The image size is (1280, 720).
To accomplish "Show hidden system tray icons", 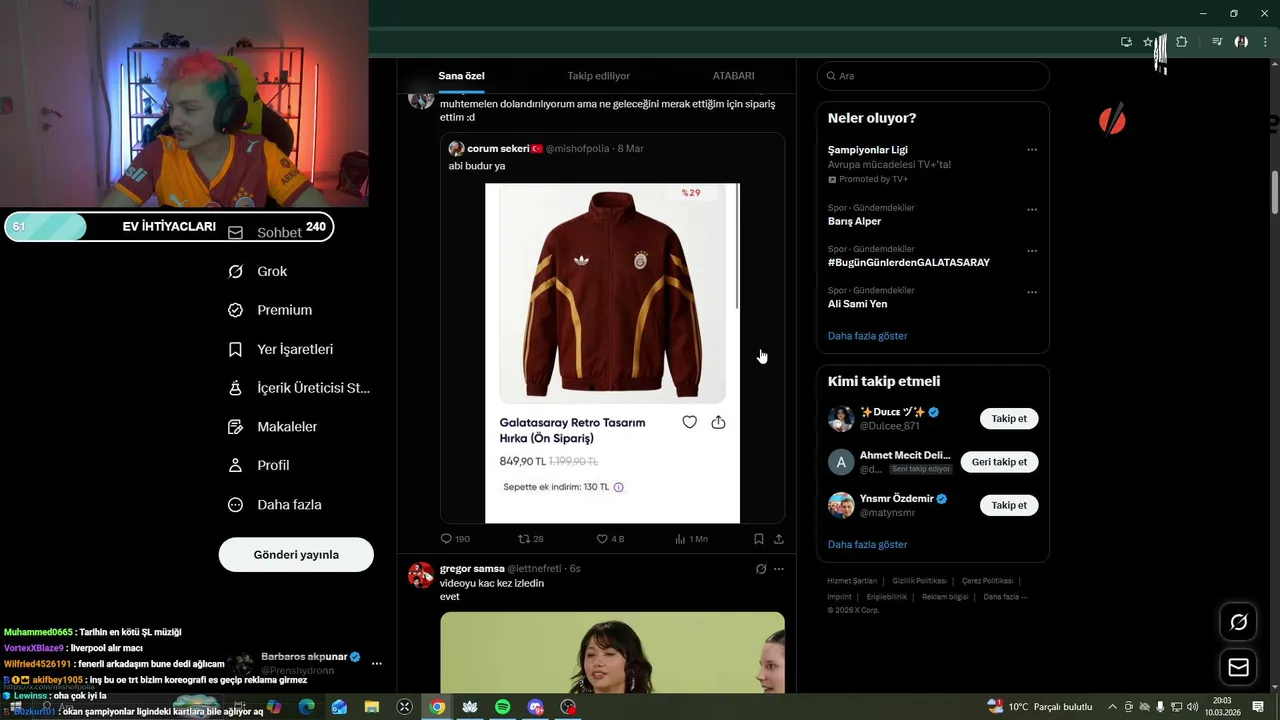I will 1112,707.
